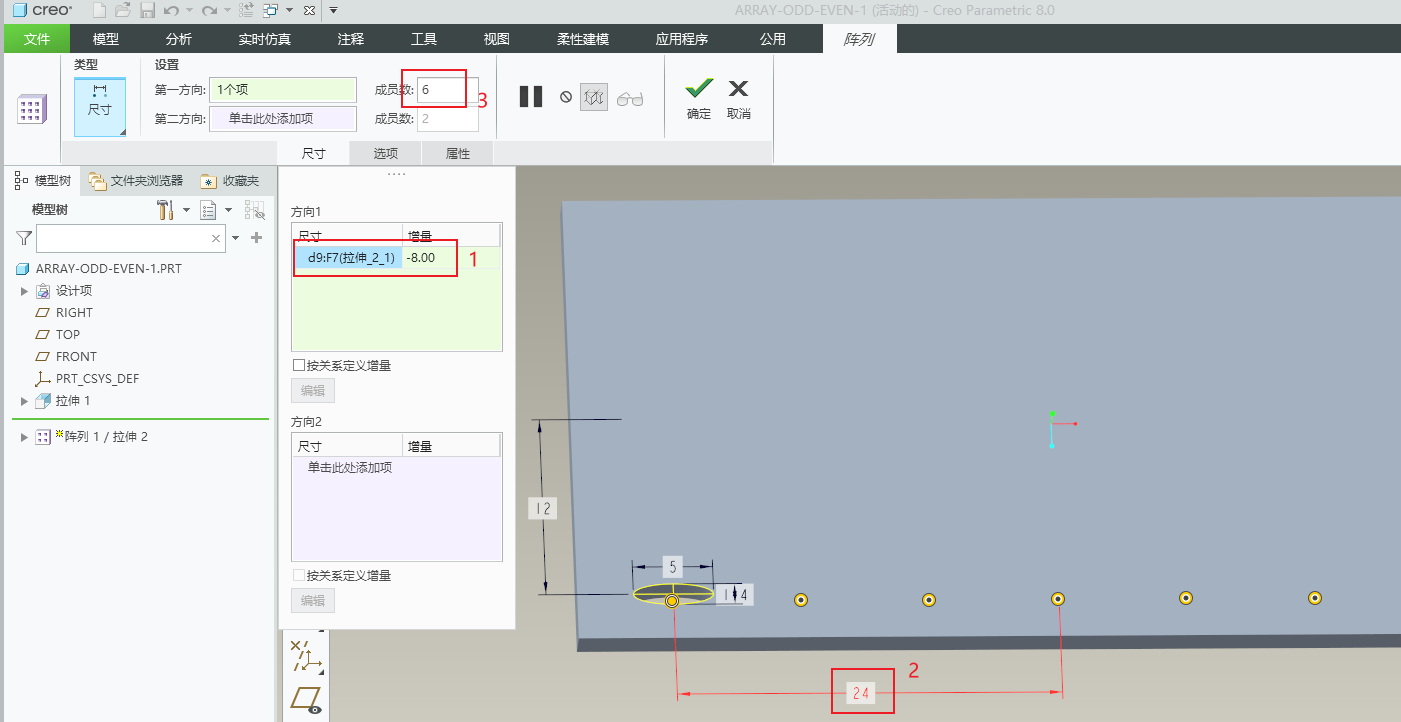Image resolution: width=1401 pixels, height=722 pixels.
Task: Open the 属性 panel tab
Action: point(458,154)
